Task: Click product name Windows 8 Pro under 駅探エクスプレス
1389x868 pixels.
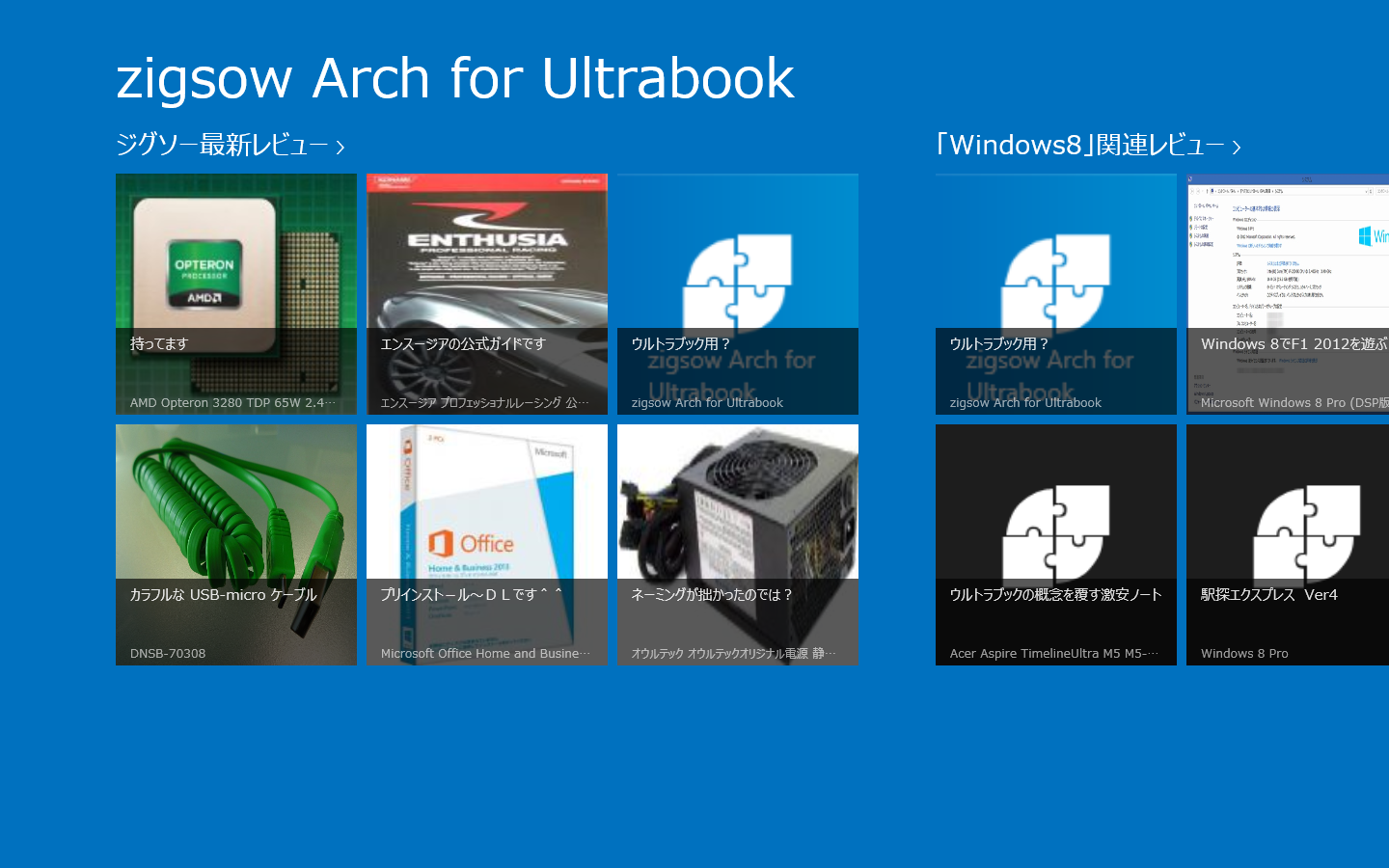Action: 1244,653
